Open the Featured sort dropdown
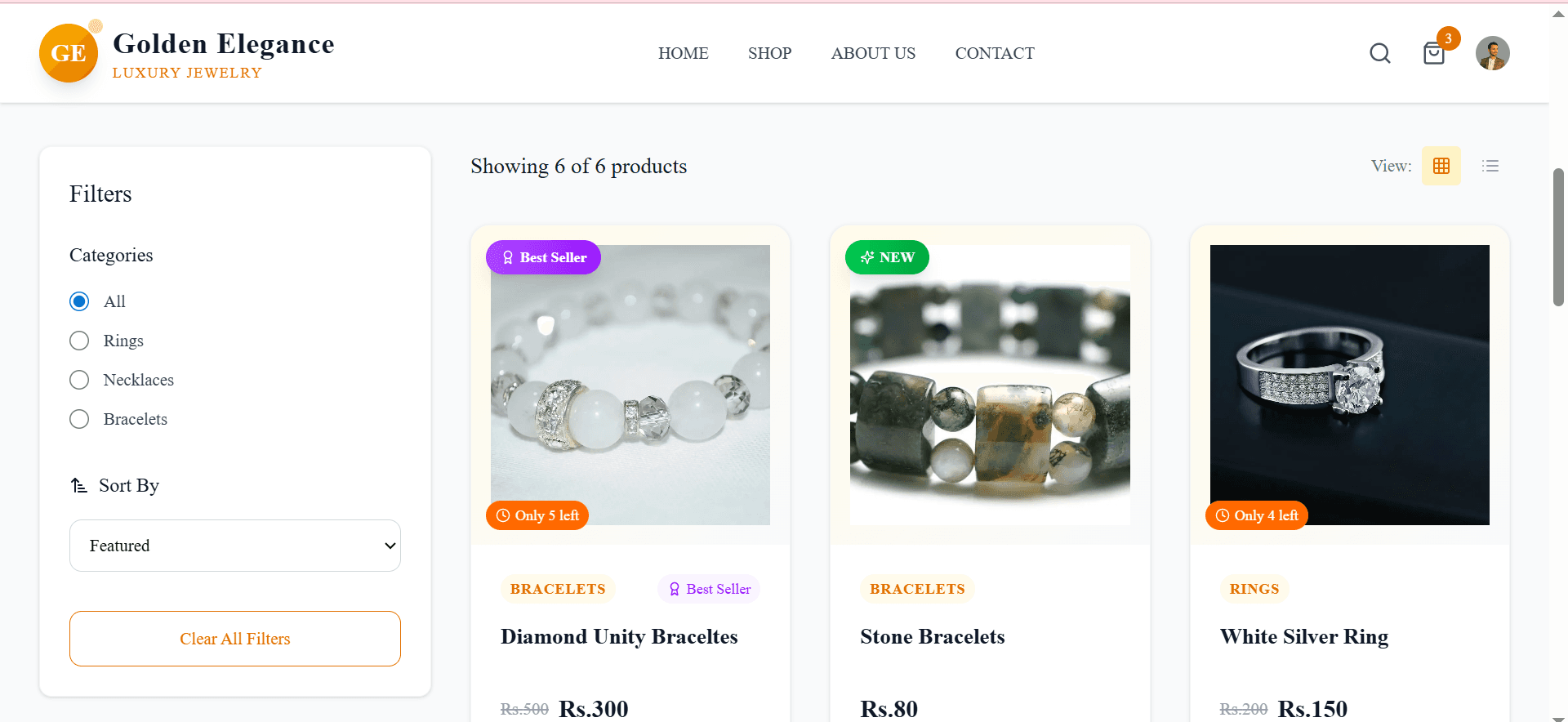Screen dimensions: 1568x722 click(x=235, y=546)
